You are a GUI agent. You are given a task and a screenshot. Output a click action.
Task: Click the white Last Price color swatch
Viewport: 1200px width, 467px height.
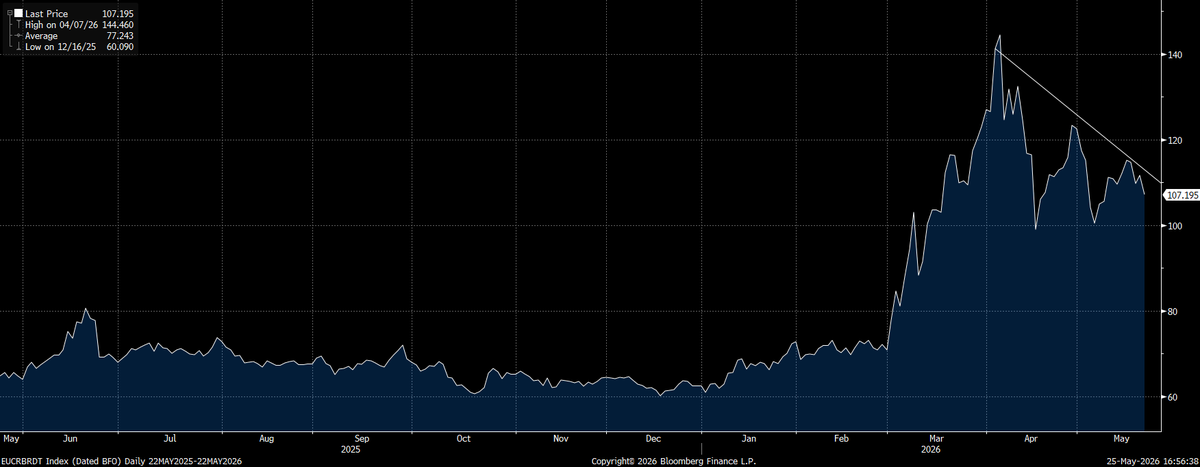coord(17,11)
